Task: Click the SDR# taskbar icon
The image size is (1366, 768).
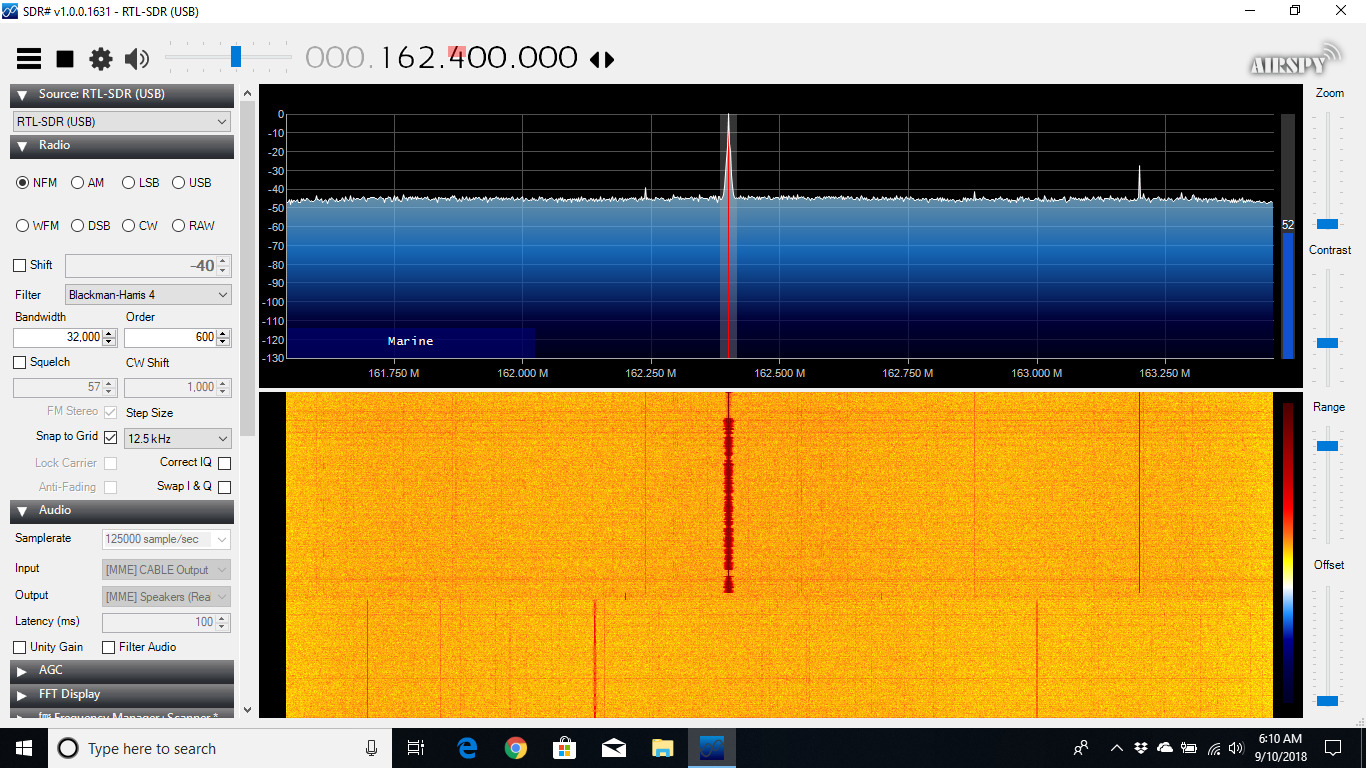Action: [x=712, y=748]
